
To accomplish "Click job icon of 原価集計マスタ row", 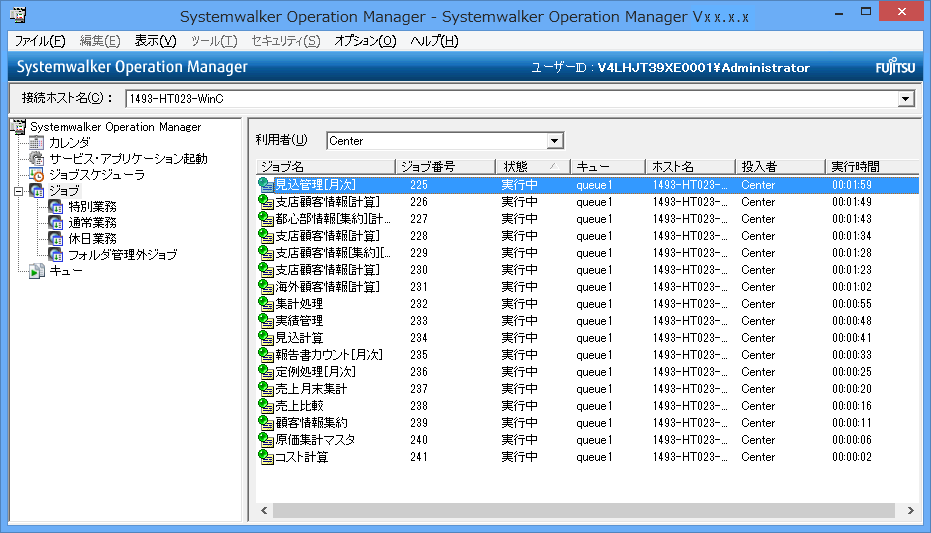I will pyautogui.click(x=266, y=440).
